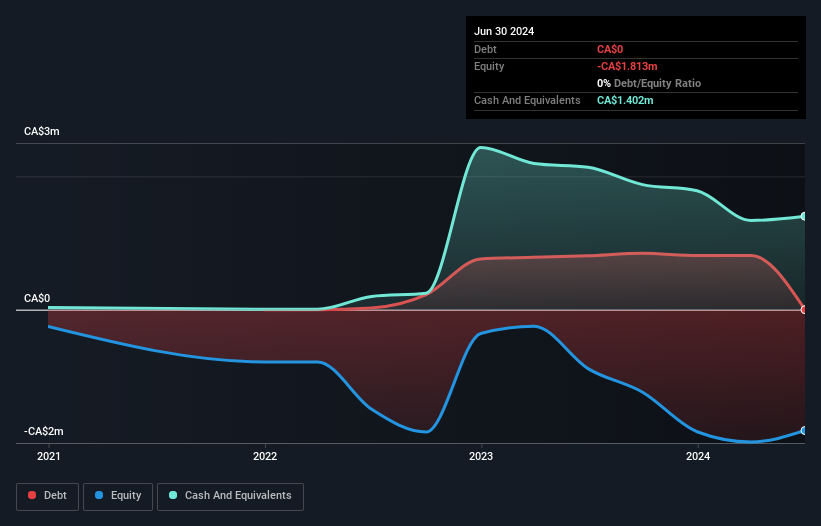
Task: Click the red Debt legend dot
Action: [x=32, y=495]
